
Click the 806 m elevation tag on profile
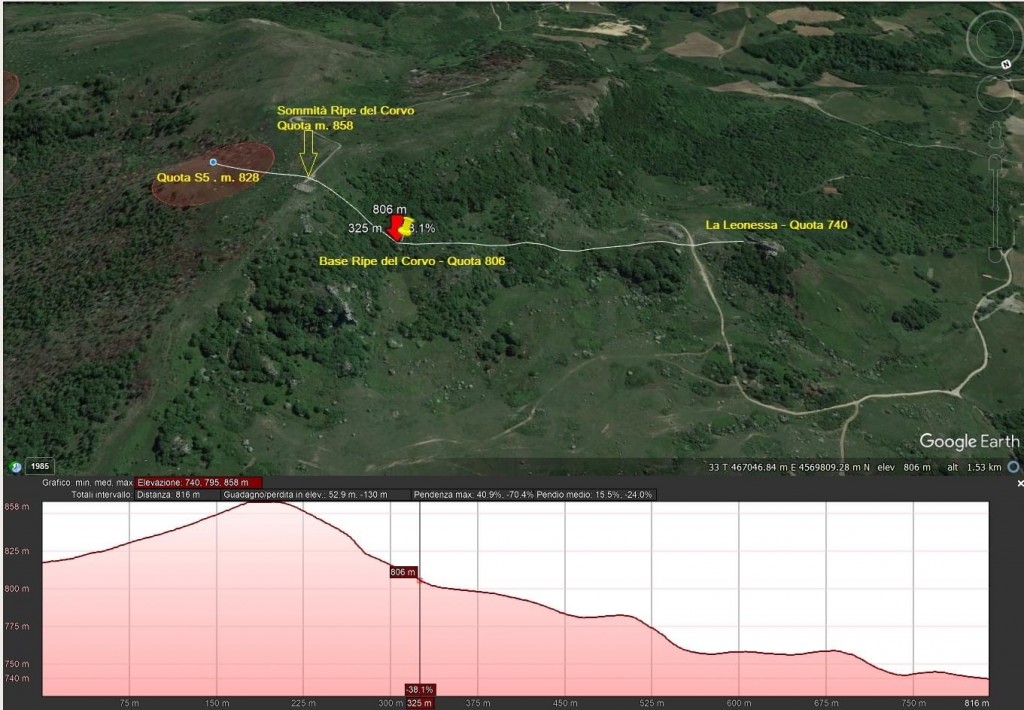[403, 572]
